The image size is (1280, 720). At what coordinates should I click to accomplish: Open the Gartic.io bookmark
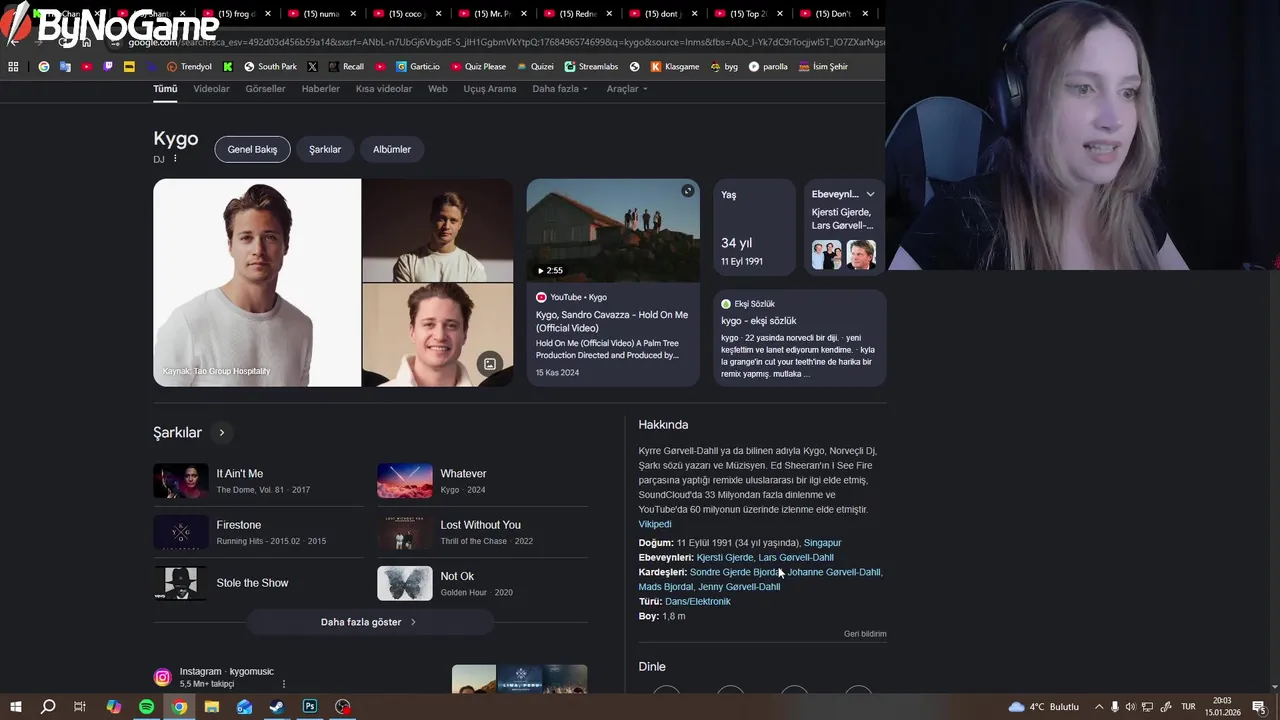417,67
